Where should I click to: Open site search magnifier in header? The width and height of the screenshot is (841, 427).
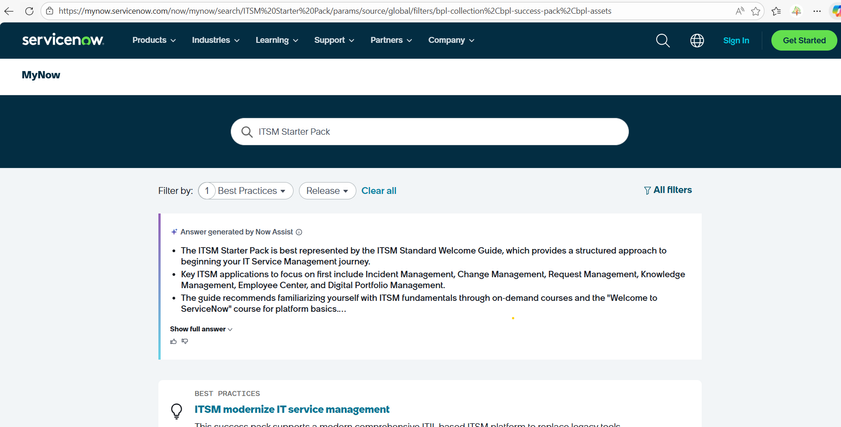662,40
